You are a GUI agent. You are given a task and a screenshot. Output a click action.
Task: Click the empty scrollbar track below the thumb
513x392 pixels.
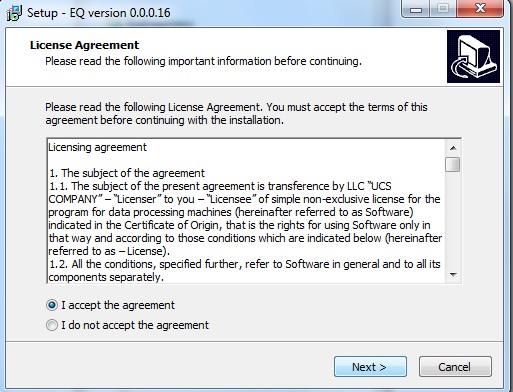point(453,220)
